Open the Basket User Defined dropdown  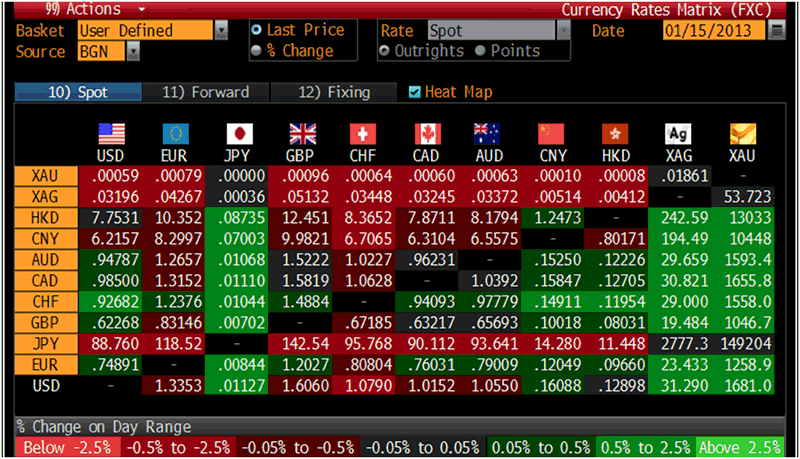221,31
